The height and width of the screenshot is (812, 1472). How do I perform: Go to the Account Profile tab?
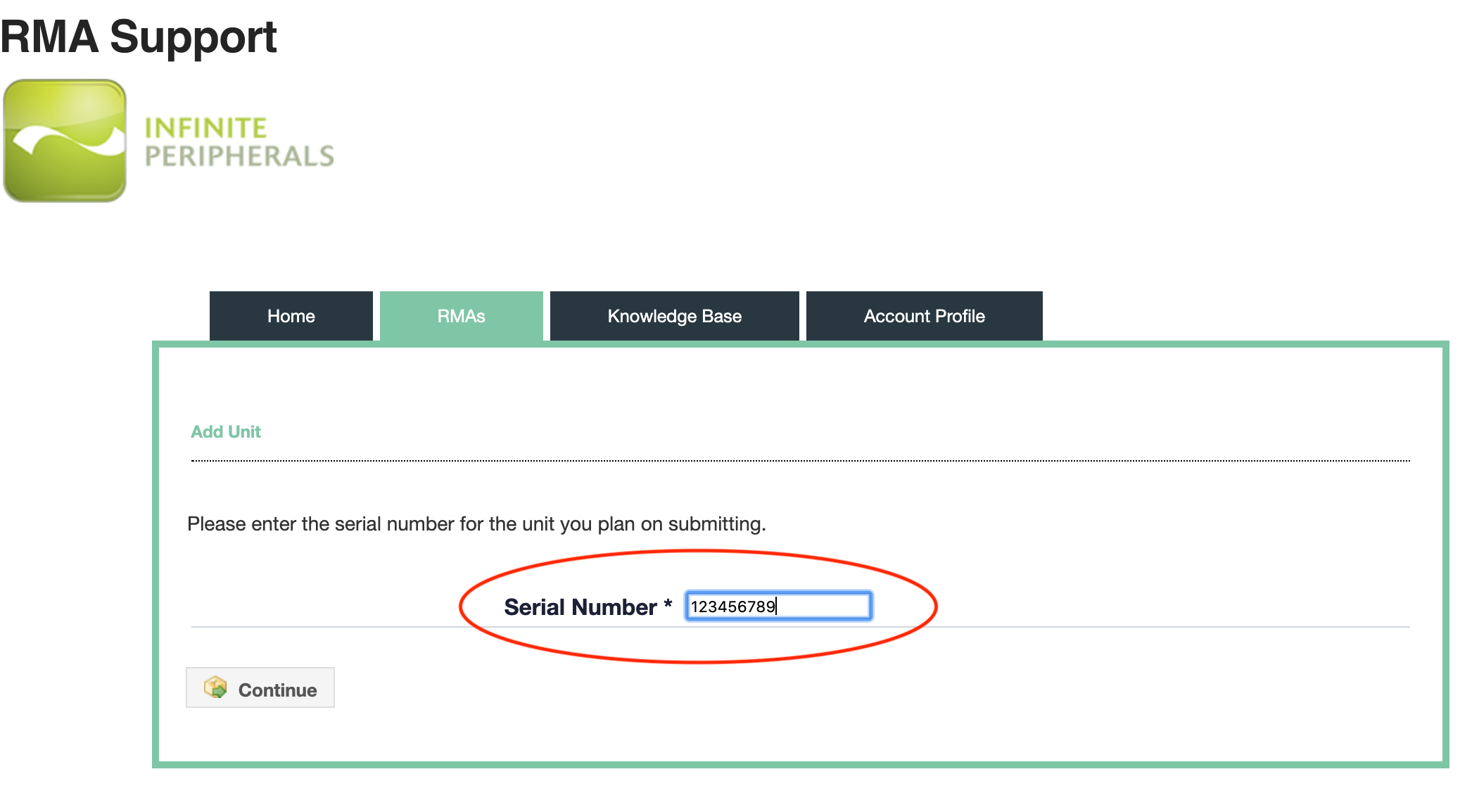924,316
